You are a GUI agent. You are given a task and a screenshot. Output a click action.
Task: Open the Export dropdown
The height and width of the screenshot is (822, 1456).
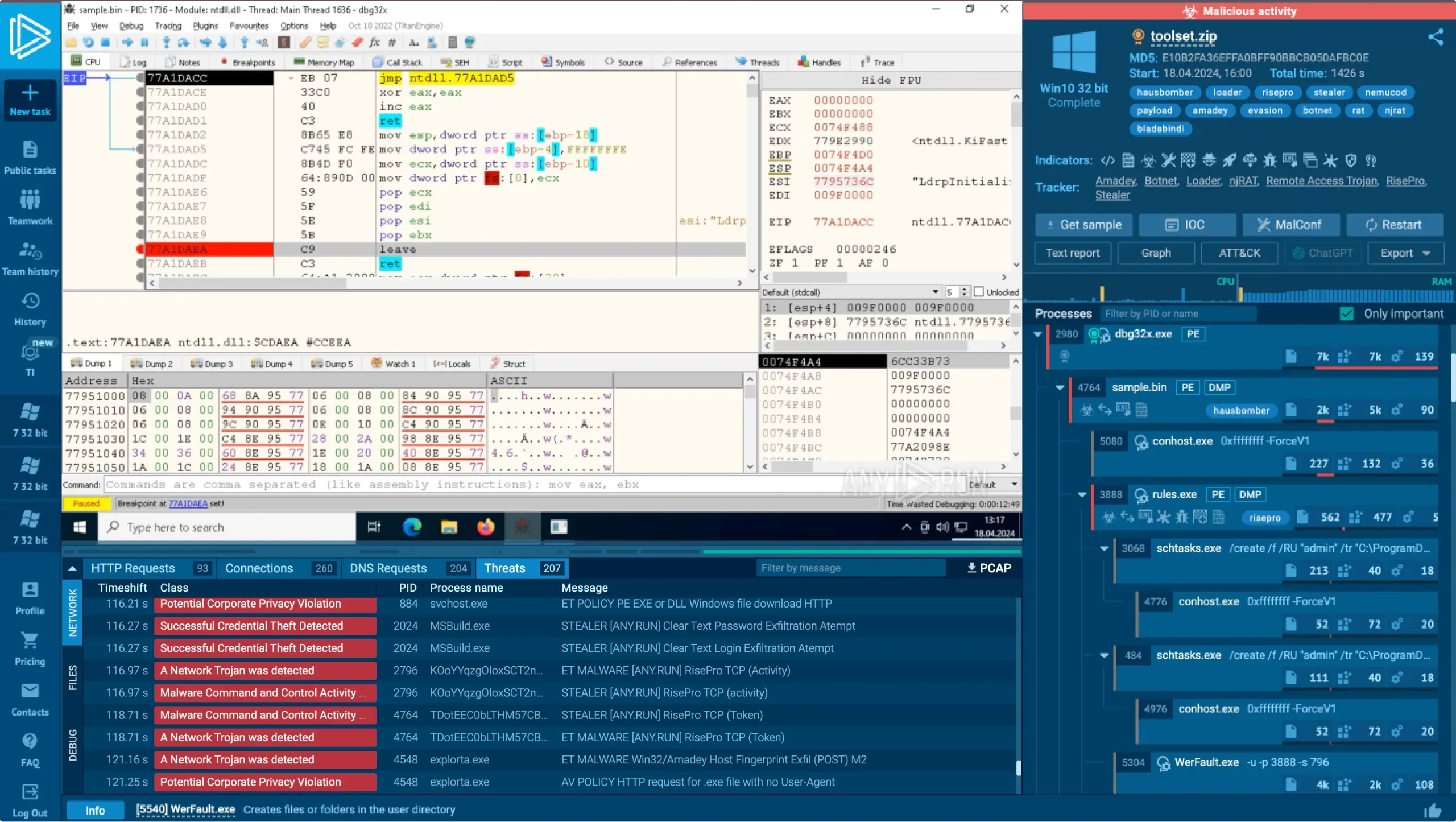1405,253
